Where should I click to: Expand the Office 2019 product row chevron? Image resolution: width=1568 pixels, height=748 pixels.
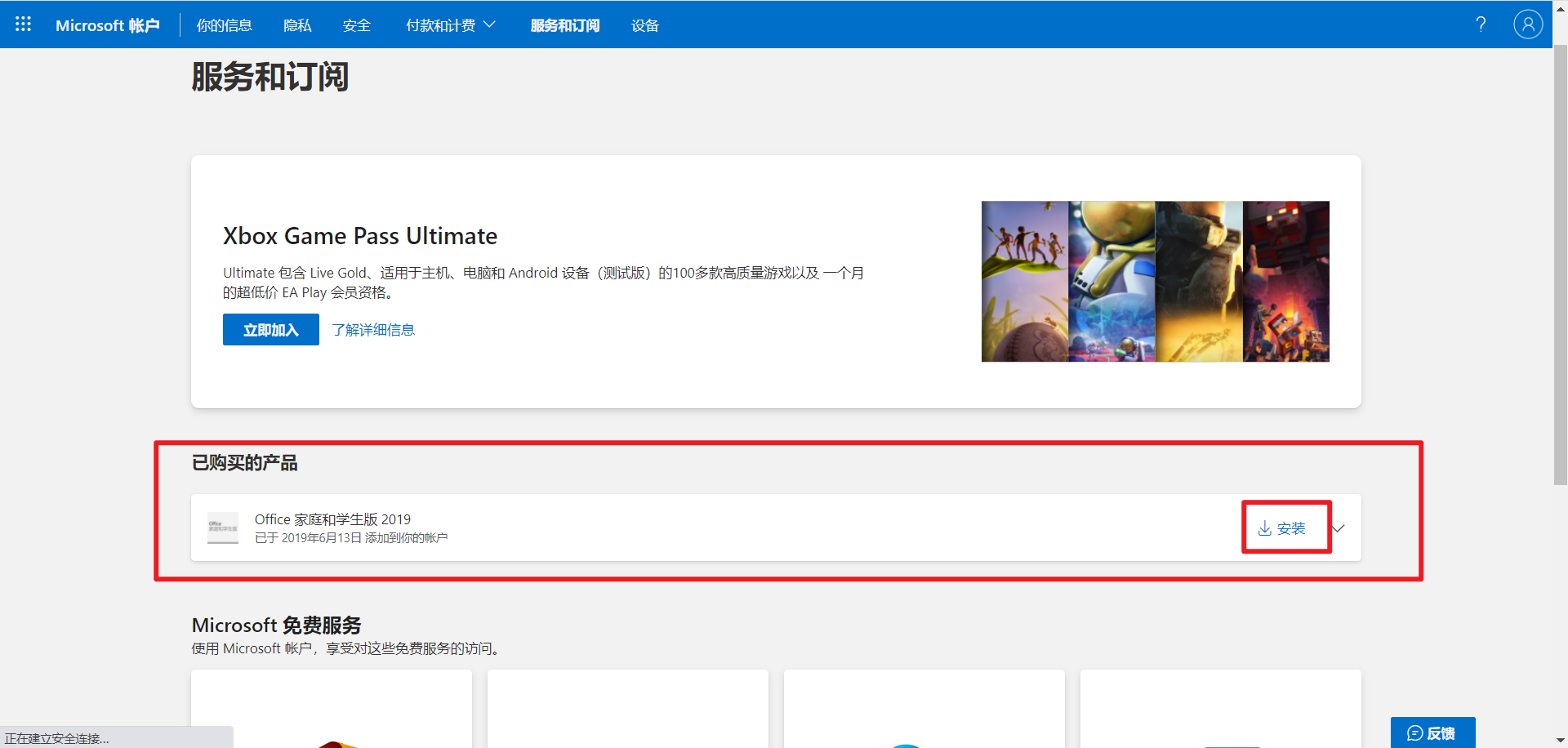[x=1339, y=528]
